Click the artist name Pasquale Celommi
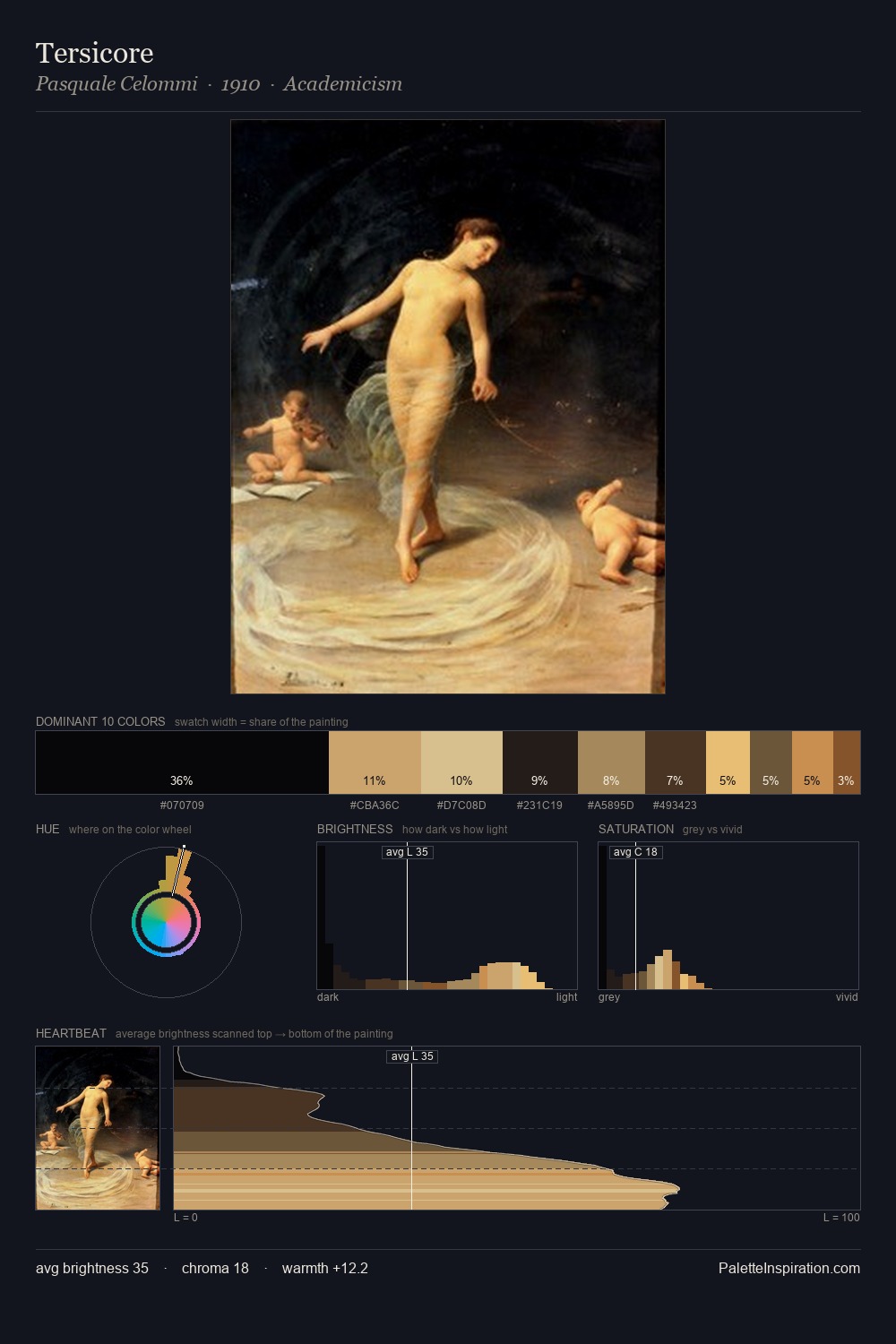 (116, 84)
